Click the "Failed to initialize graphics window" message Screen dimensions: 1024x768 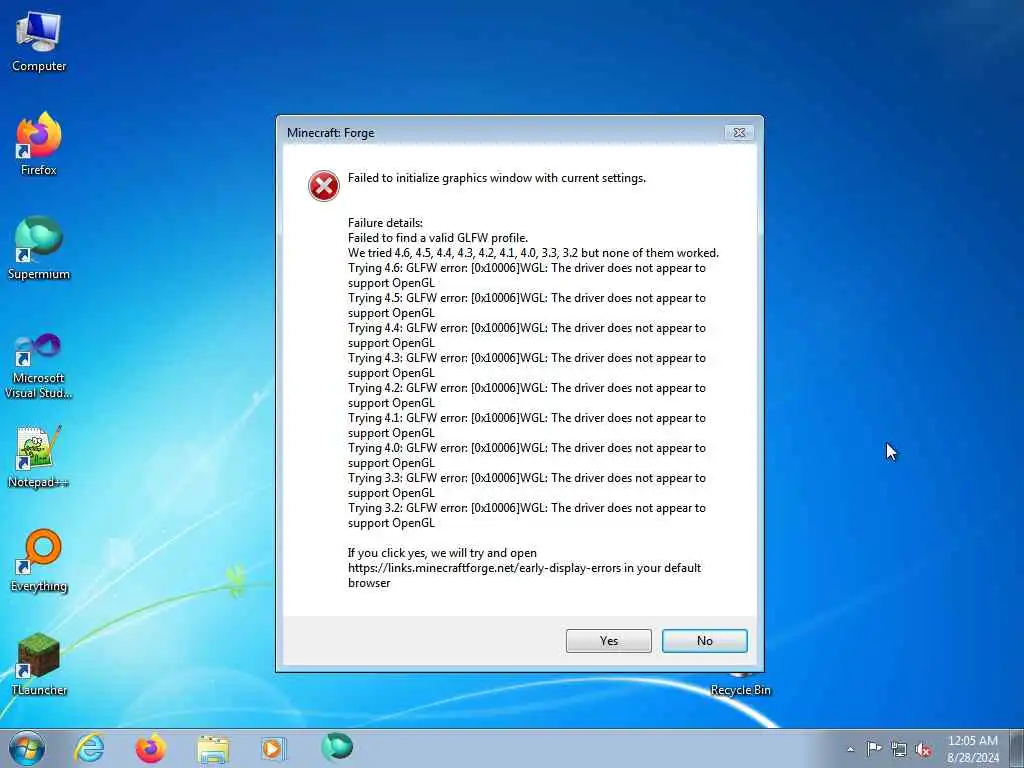pos(497,178)
